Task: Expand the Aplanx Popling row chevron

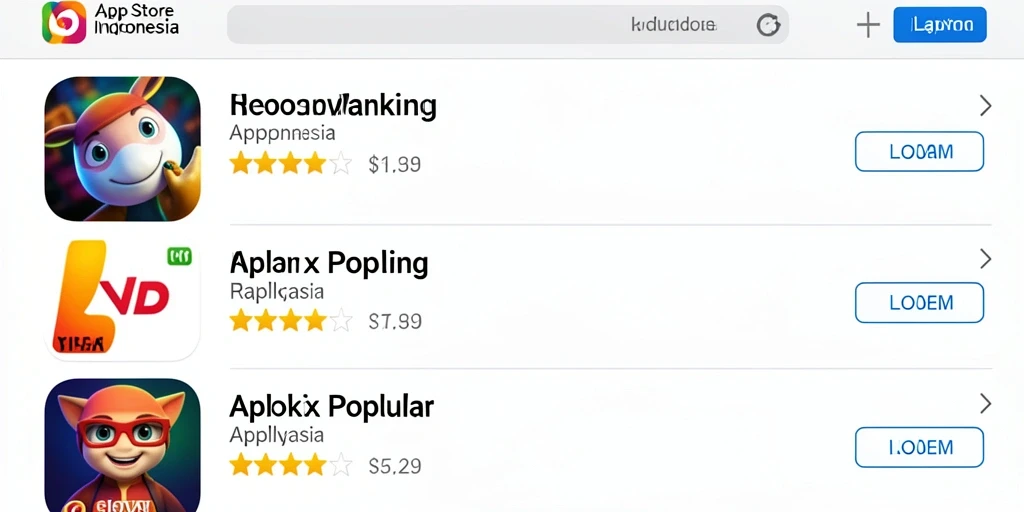Action: click(985, 259)
